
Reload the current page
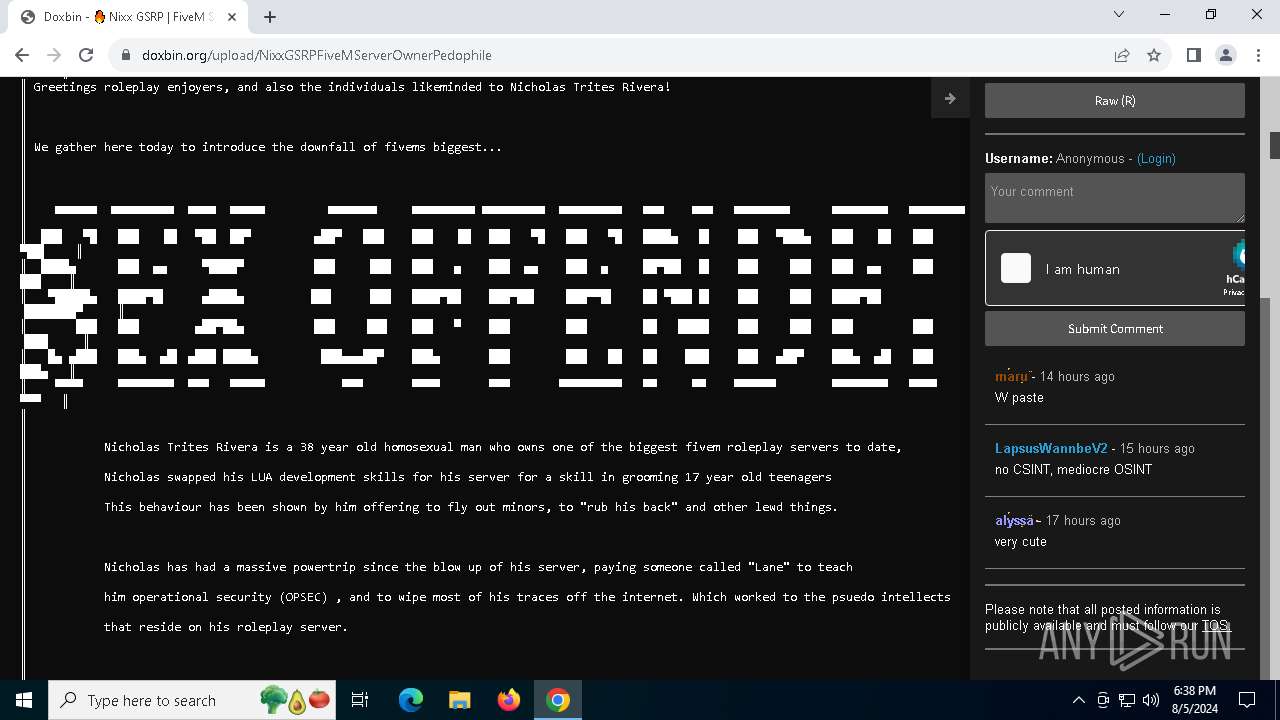86,55
